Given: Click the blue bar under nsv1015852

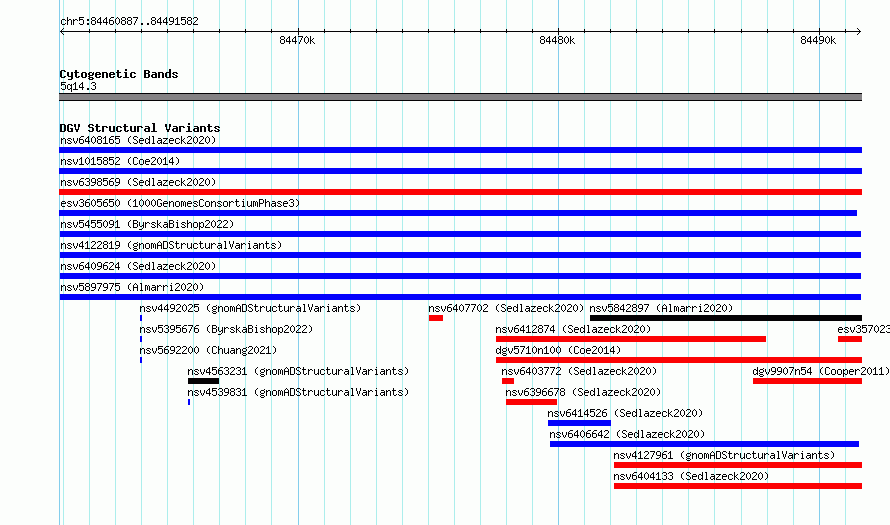Looking at the screenshot, I should pos(460,171).
